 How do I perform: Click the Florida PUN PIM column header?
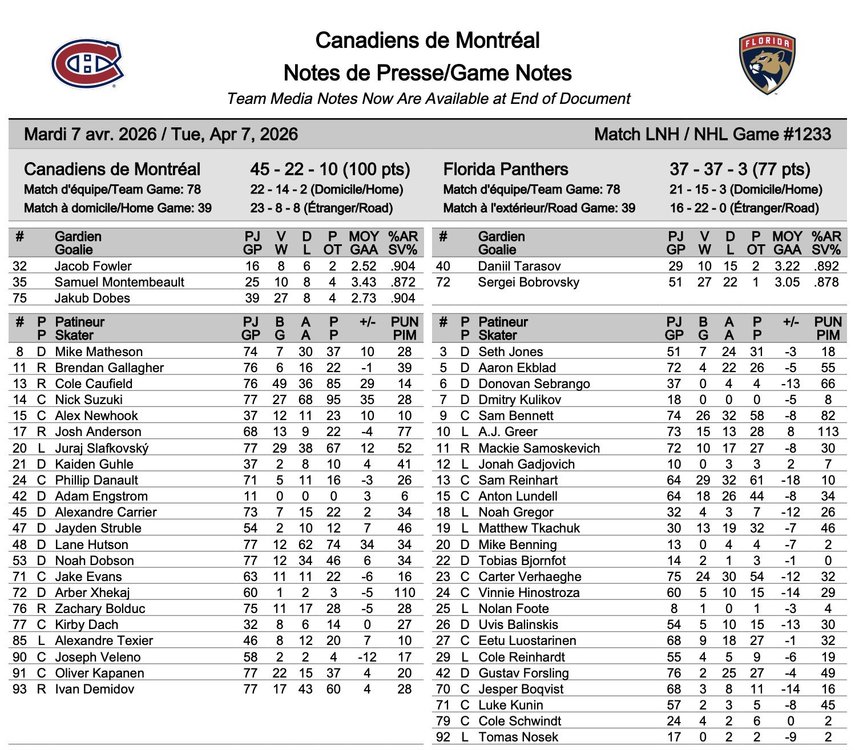tap(828, 328)
